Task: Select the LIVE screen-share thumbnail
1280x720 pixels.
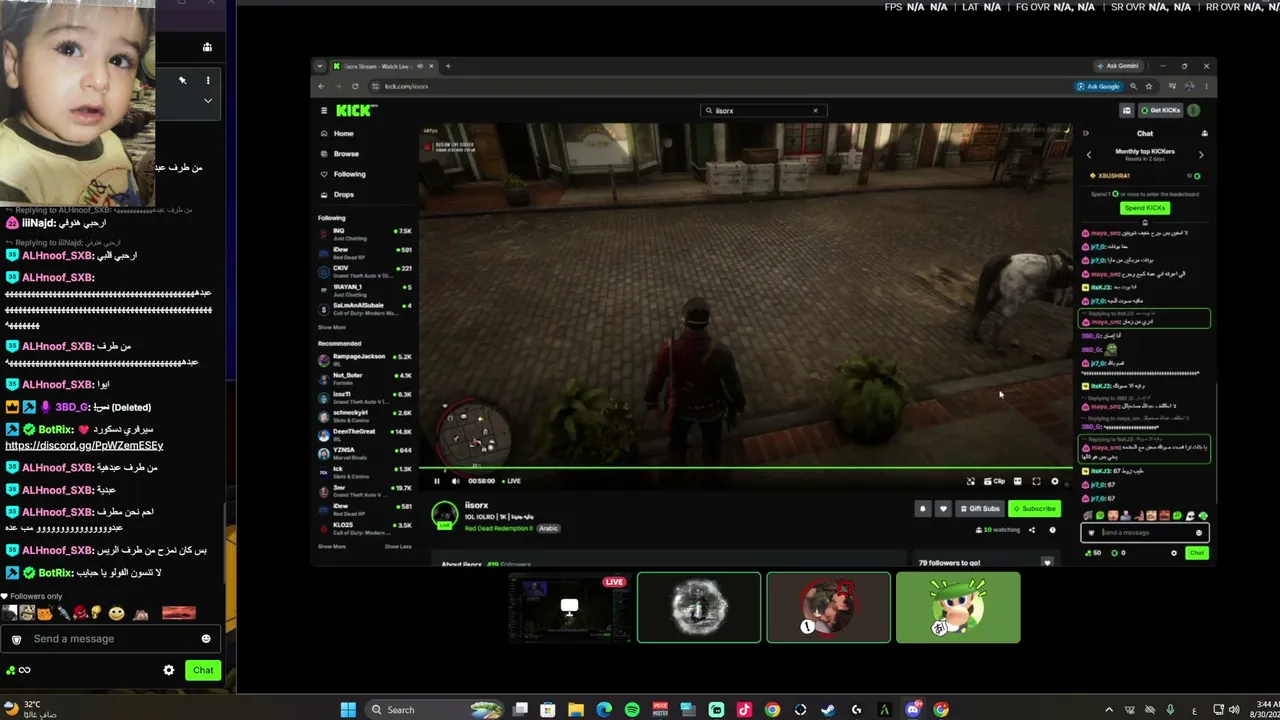Action: click(x=569, y=607)
